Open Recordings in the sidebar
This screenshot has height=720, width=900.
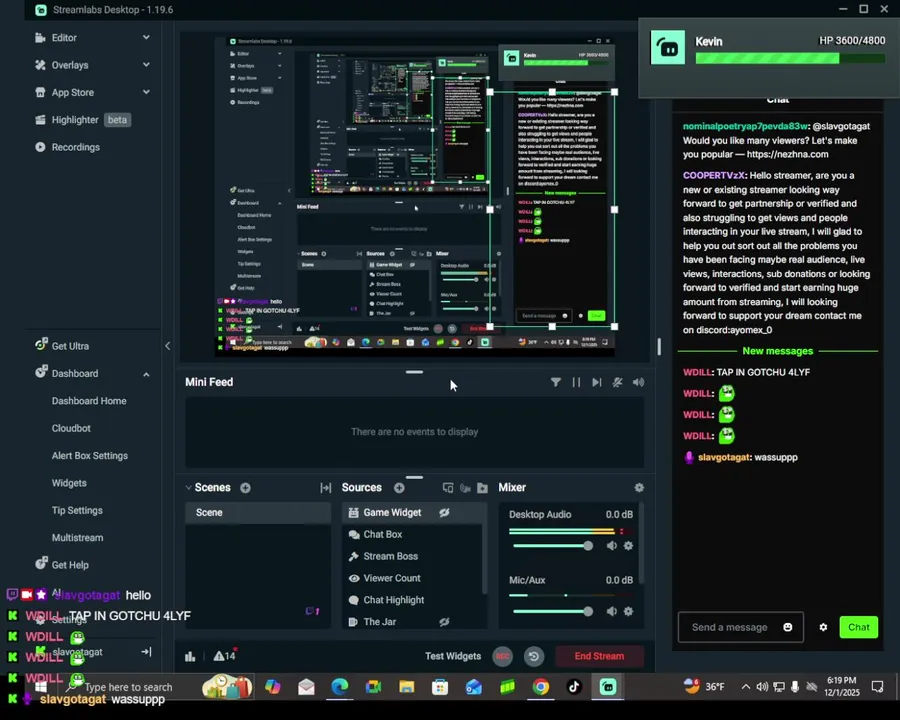coord(75,147)
